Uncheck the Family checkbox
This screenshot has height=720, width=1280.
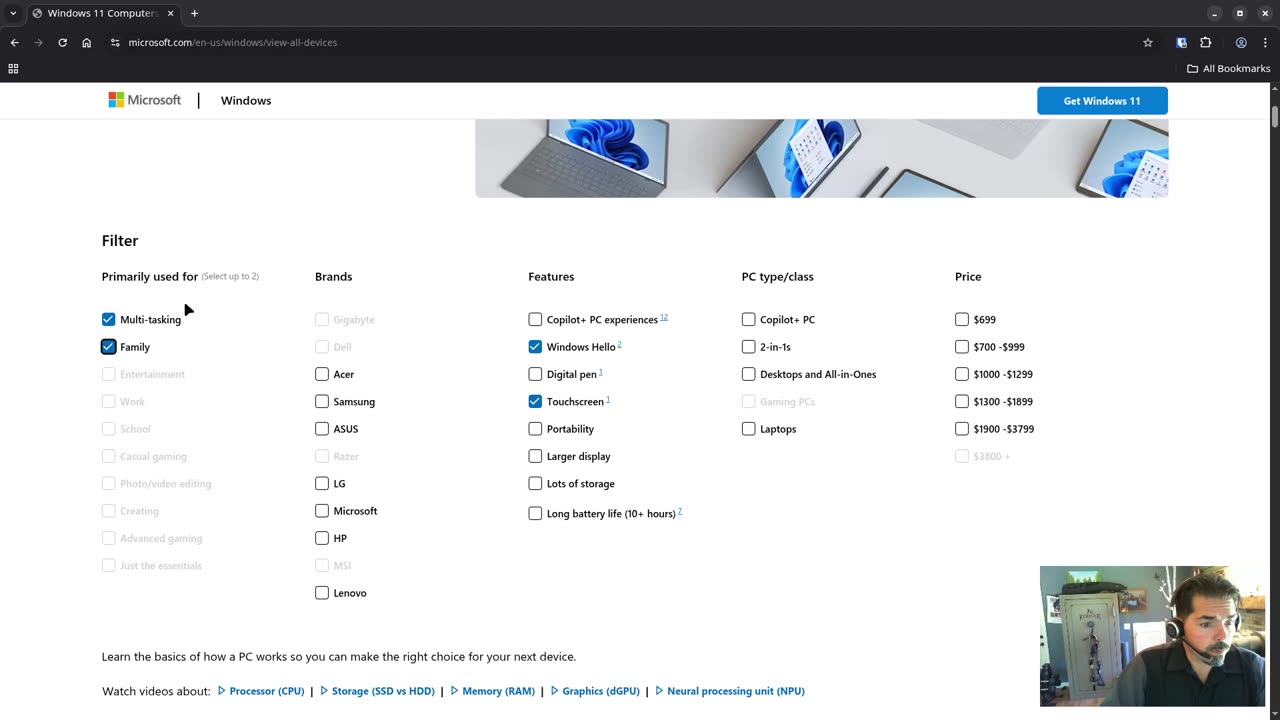108,347
